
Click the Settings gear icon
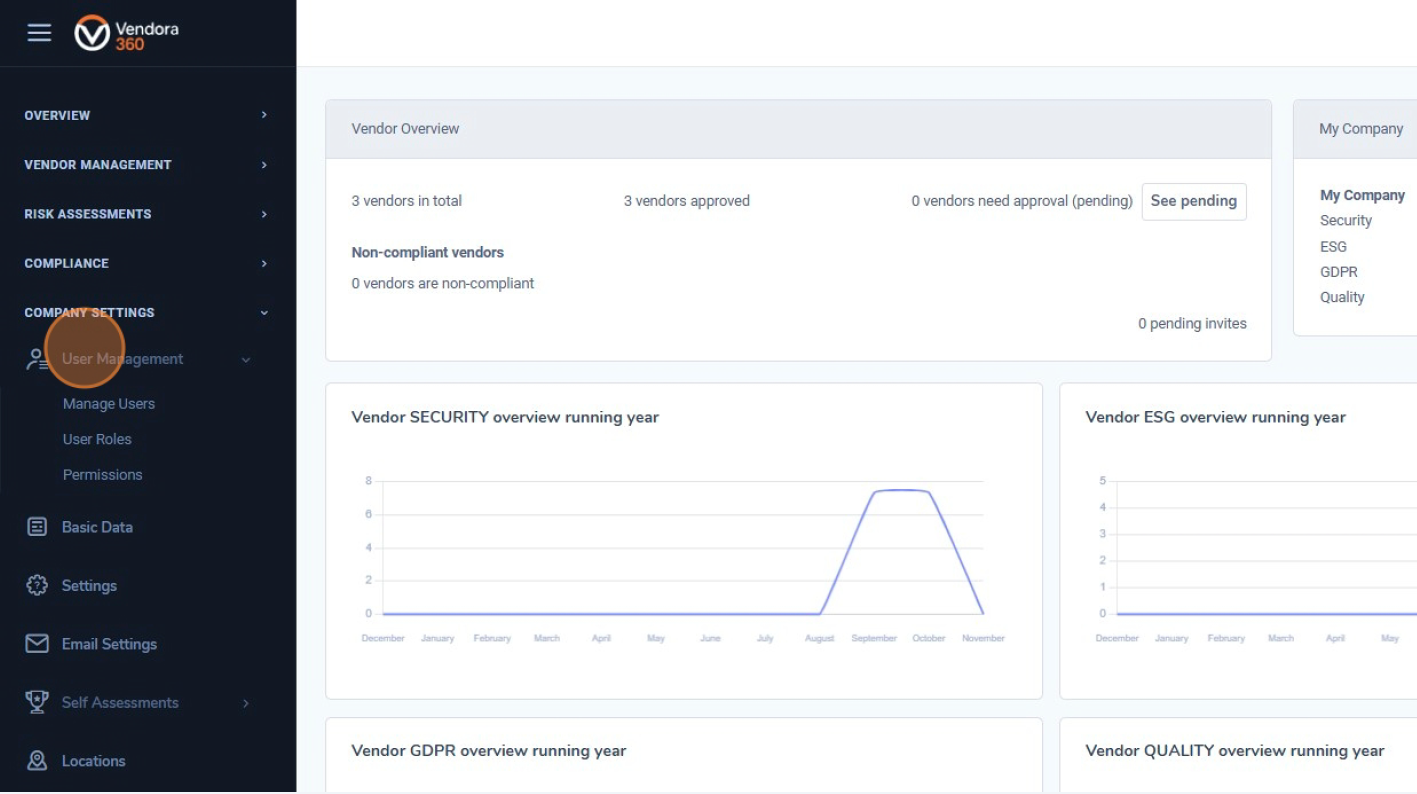tap(37, 586)
